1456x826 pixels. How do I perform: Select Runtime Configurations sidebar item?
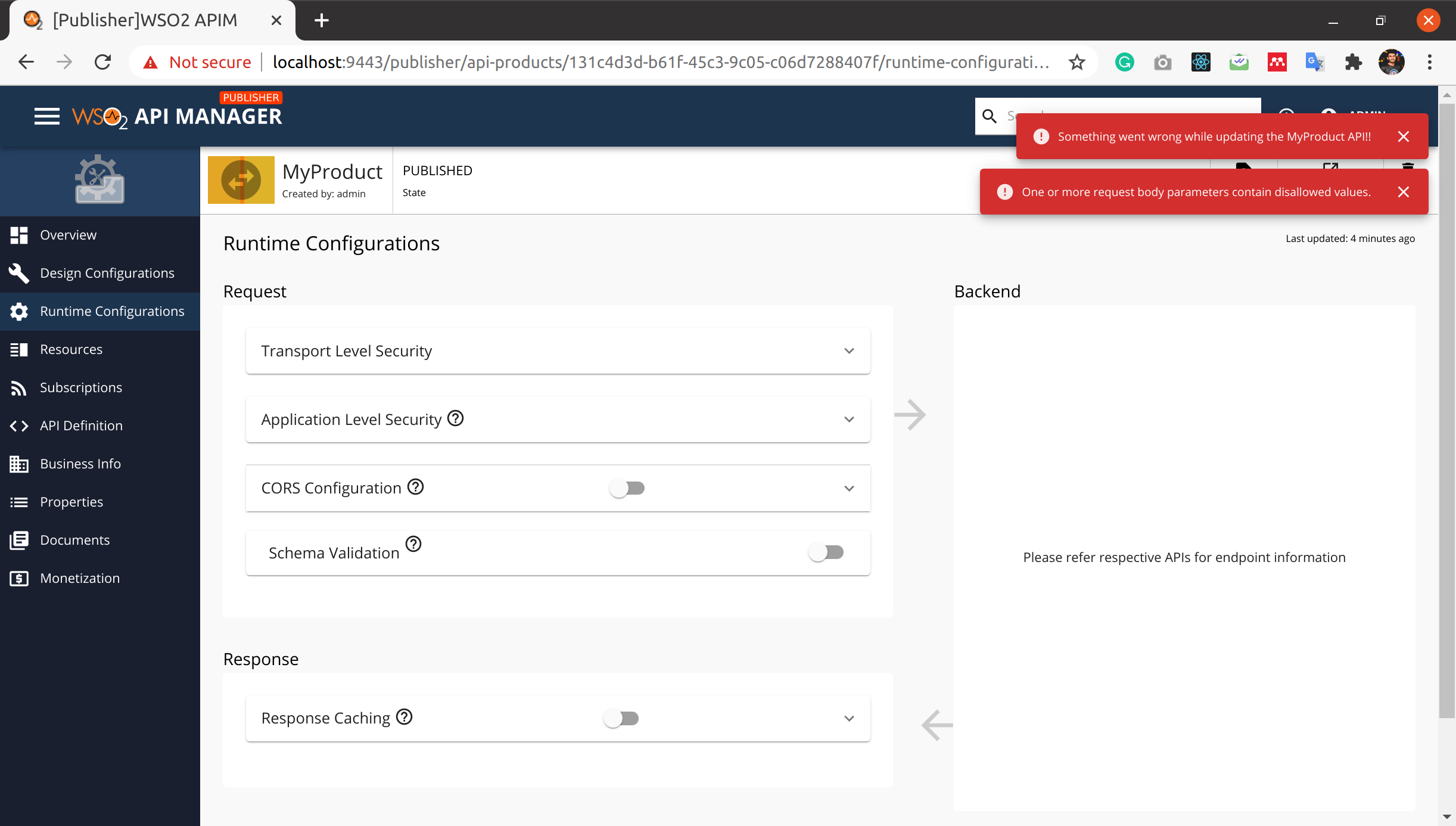[x=100, y=311]
